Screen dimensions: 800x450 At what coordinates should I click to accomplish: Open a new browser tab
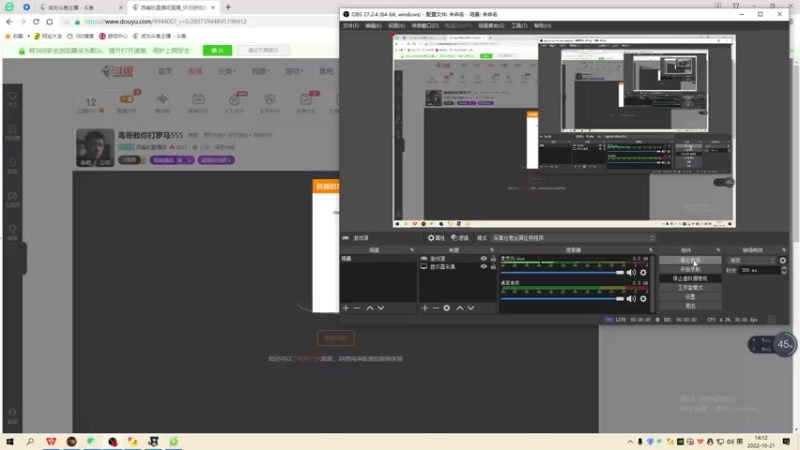click(x=228, y=7)
